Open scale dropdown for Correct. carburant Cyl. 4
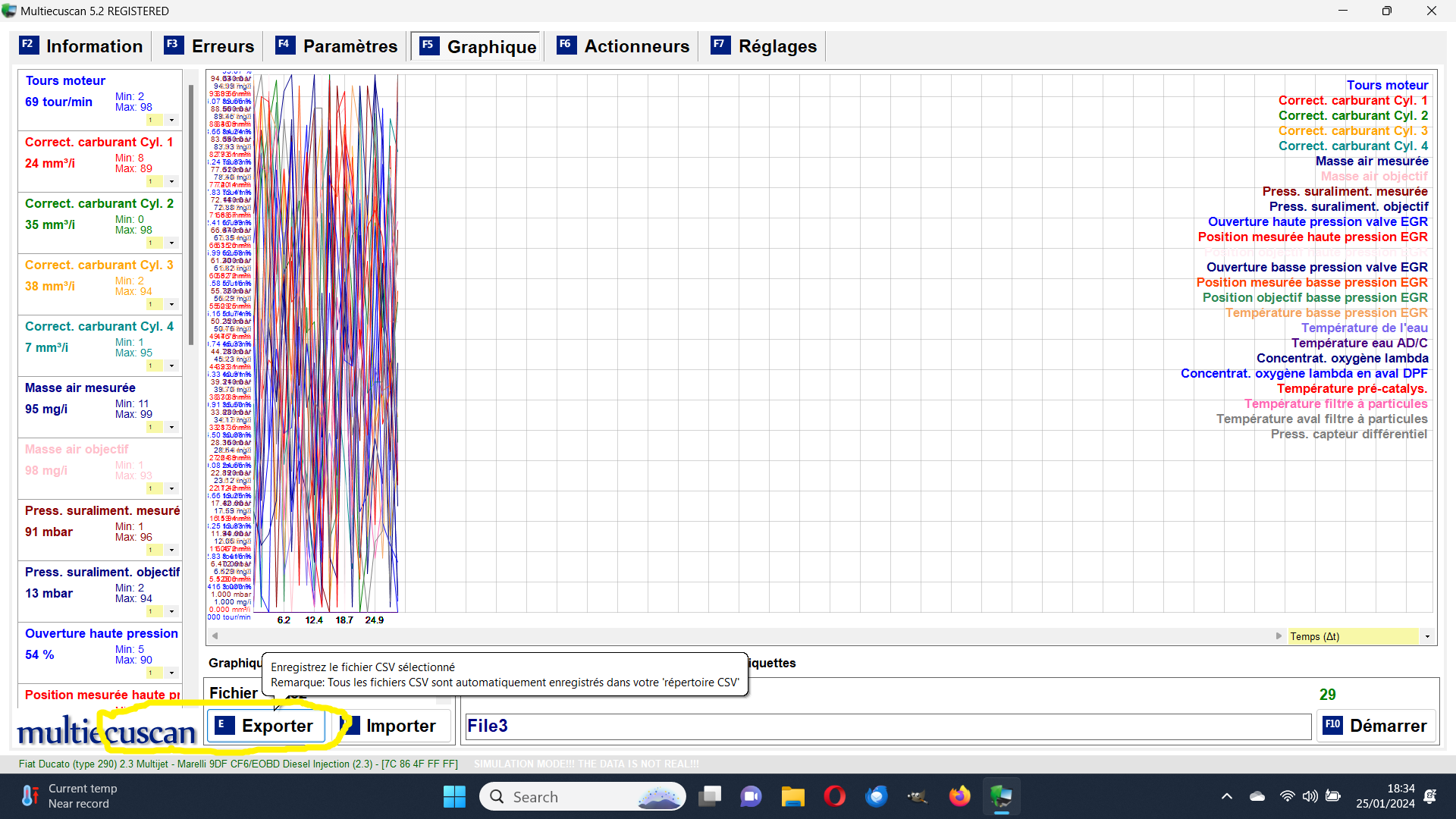This screenshot has width=1456, height=819. pos(171,366)
